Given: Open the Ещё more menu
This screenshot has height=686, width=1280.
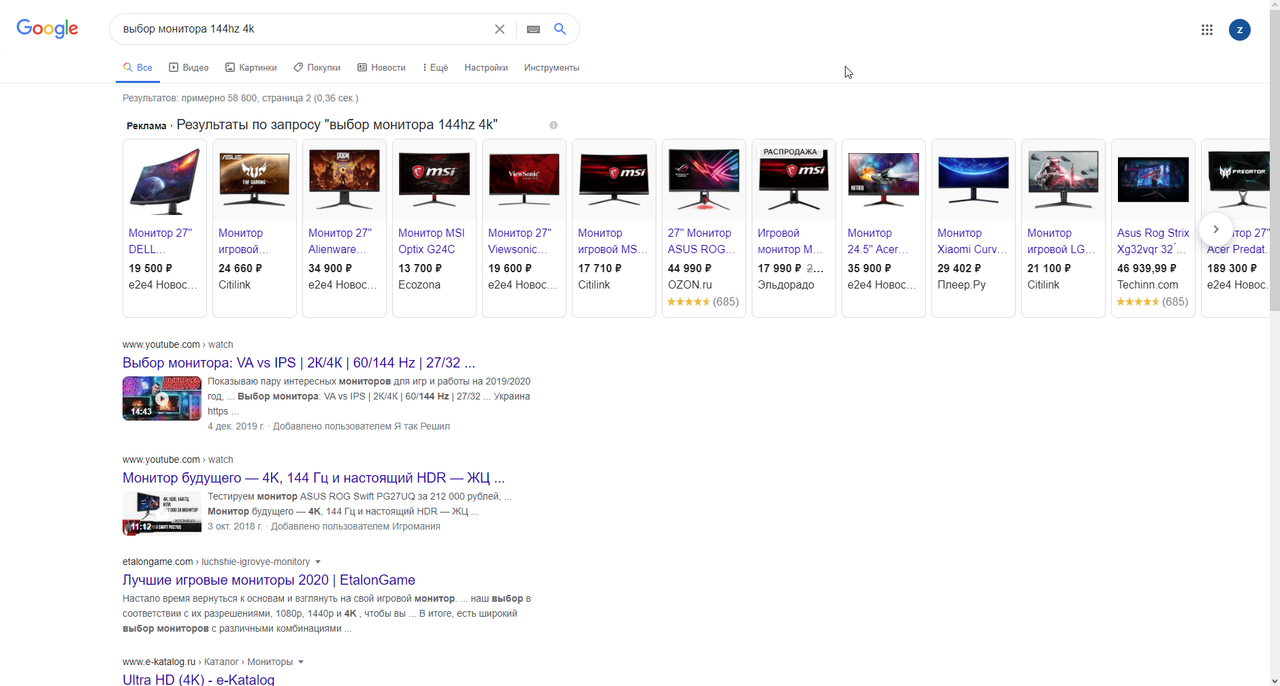Looking at the screenshot, I should click(435, 68).
